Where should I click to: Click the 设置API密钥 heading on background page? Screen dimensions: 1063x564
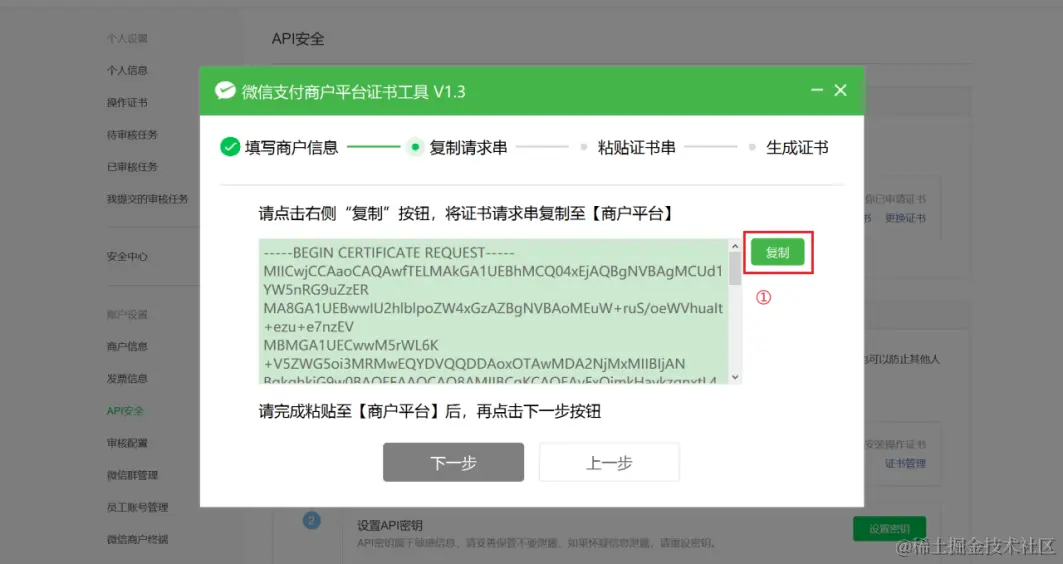(x=390, y=525)
